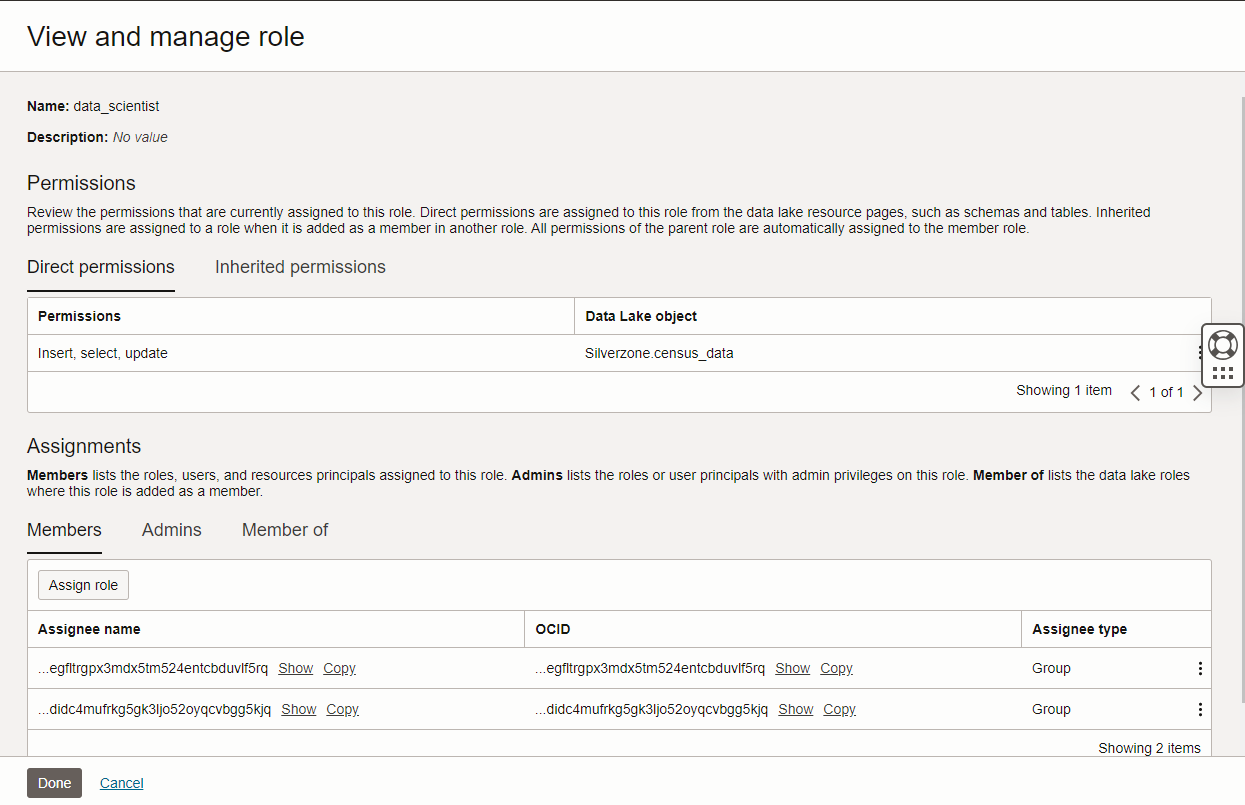Switch to the Admins tab

click(x=171, y=530)
